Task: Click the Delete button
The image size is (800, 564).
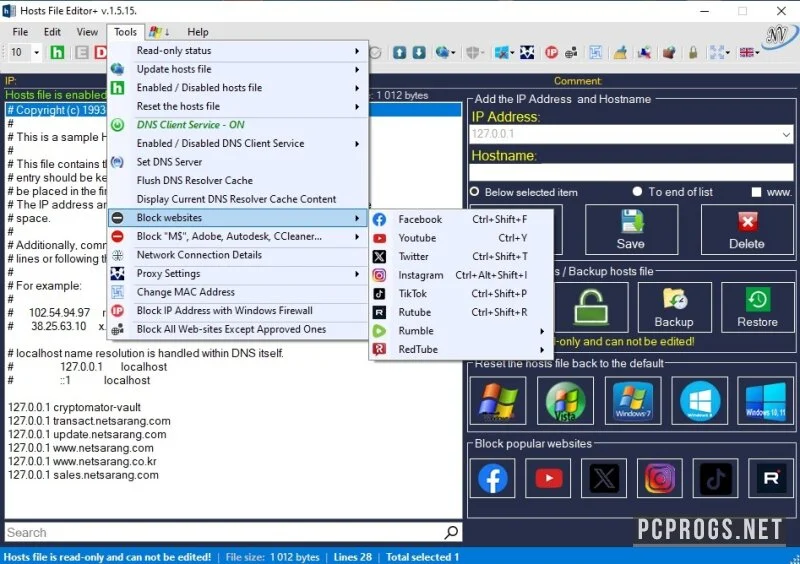Action: (x=747, y=229)
